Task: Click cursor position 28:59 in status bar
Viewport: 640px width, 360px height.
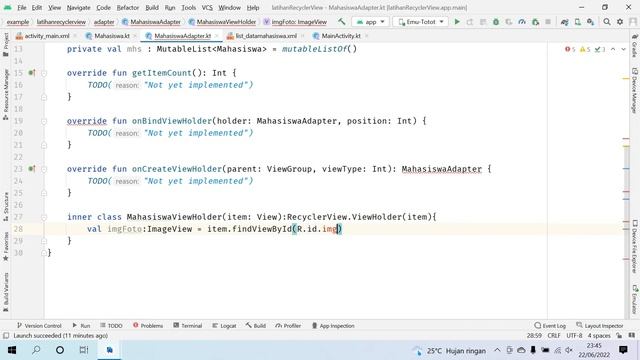Action: point(534,336)
